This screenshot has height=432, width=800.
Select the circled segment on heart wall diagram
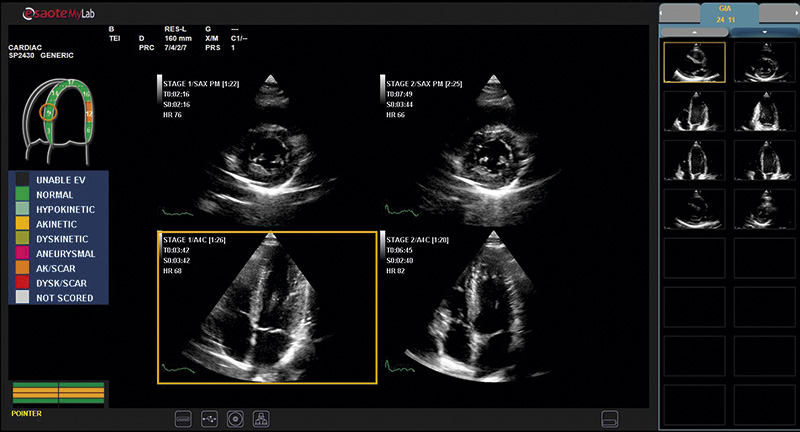pos(48,112)
